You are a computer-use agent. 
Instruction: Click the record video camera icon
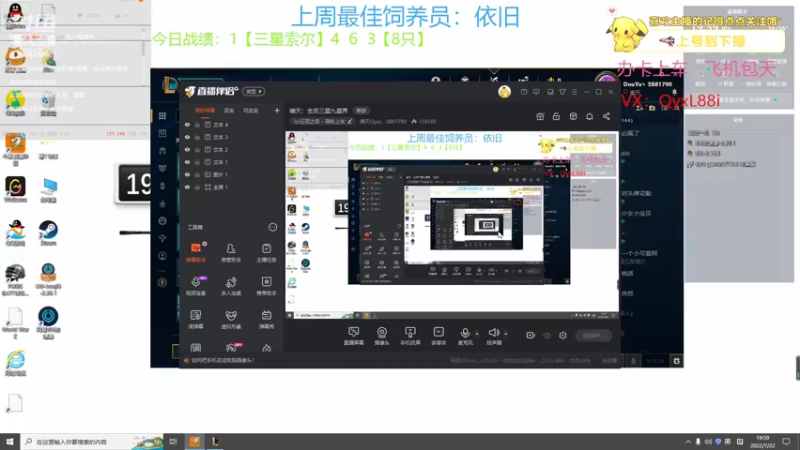click(531, 335)
